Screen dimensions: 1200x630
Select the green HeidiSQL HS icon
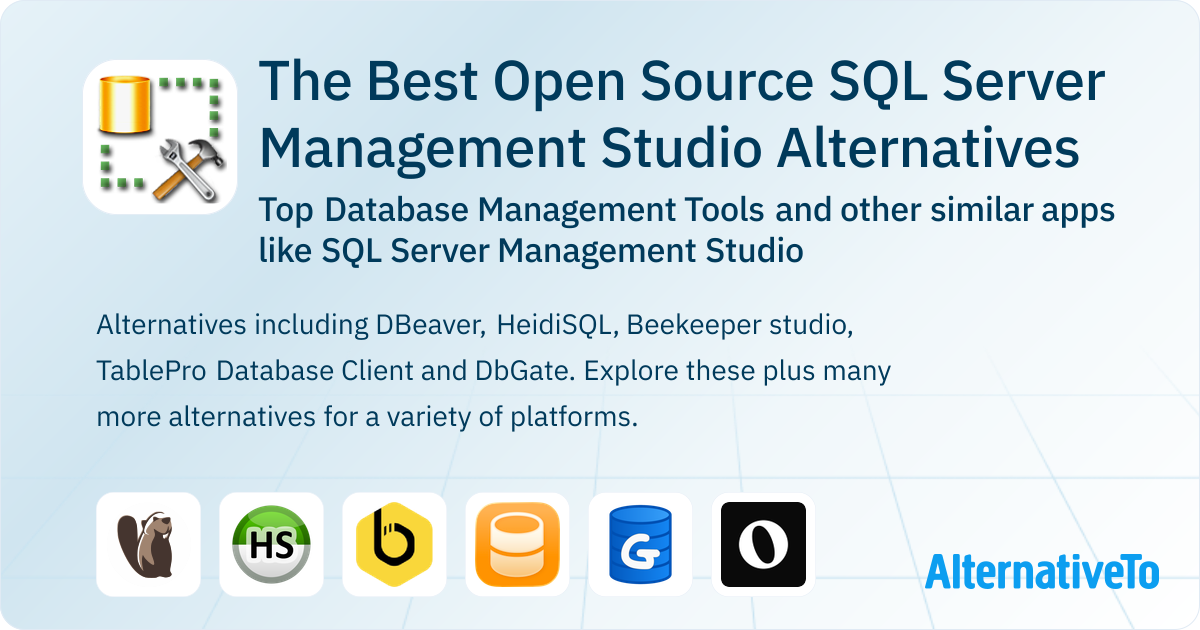point(271,544)
